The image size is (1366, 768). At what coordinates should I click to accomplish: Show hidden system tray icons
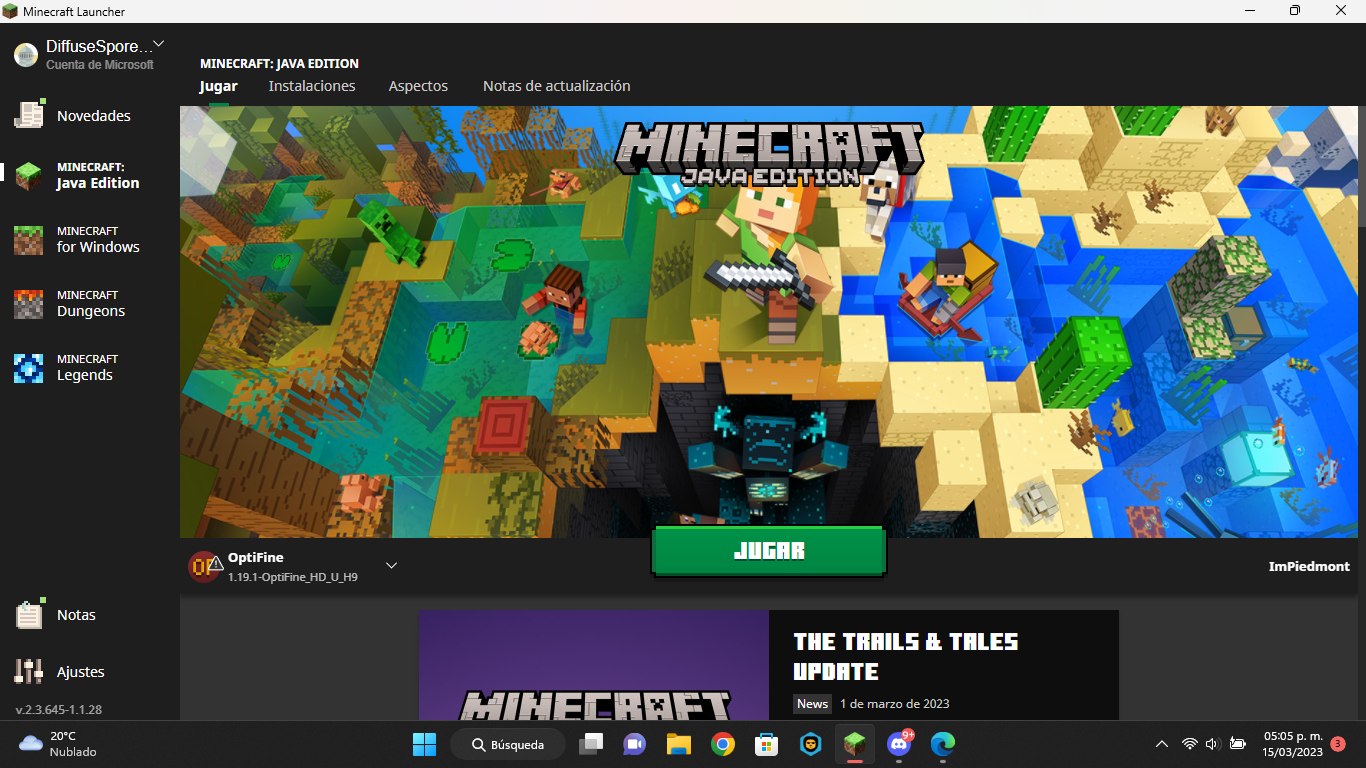pos(1161,744)
